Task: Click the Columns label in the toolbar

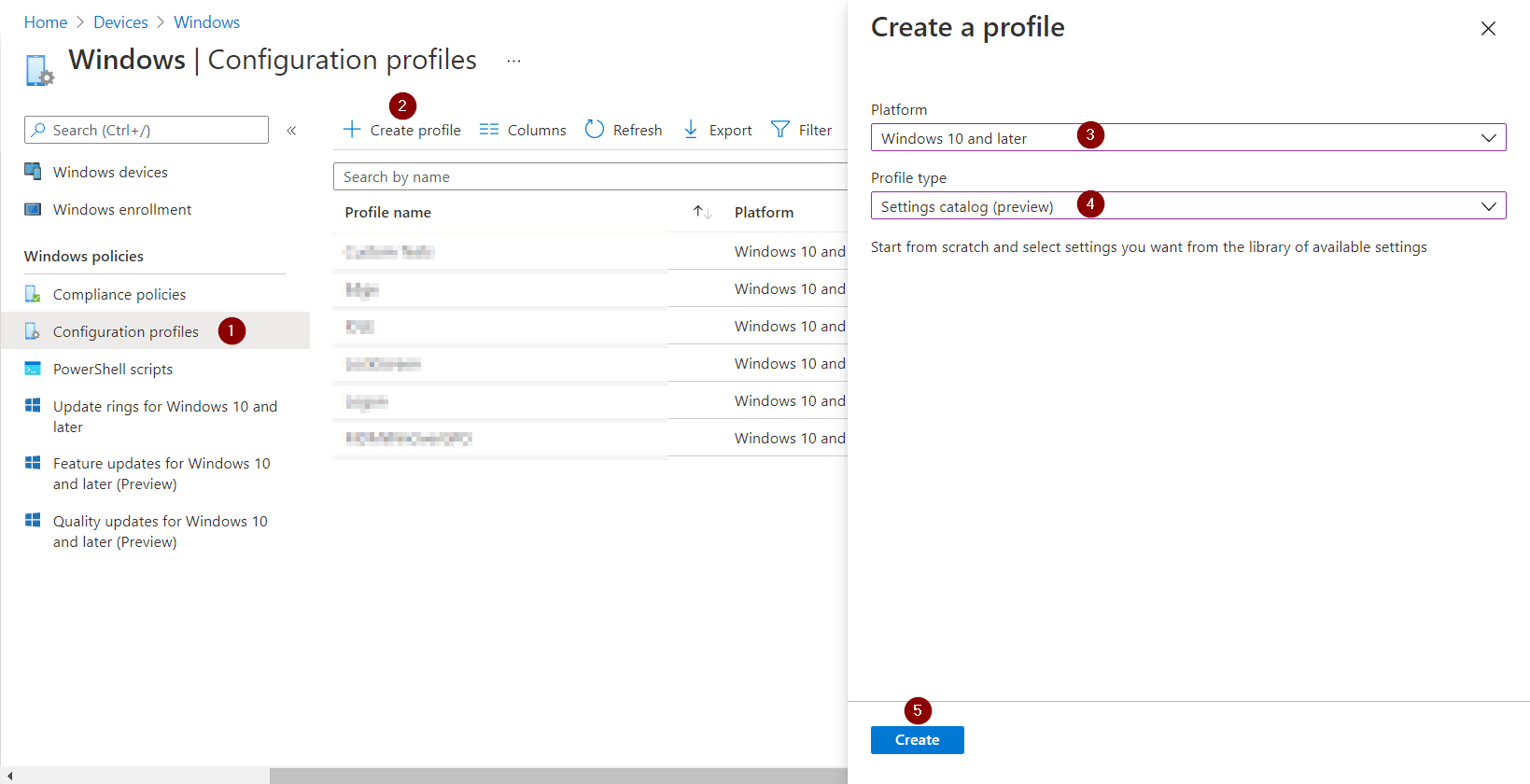Action: (537, 131)
